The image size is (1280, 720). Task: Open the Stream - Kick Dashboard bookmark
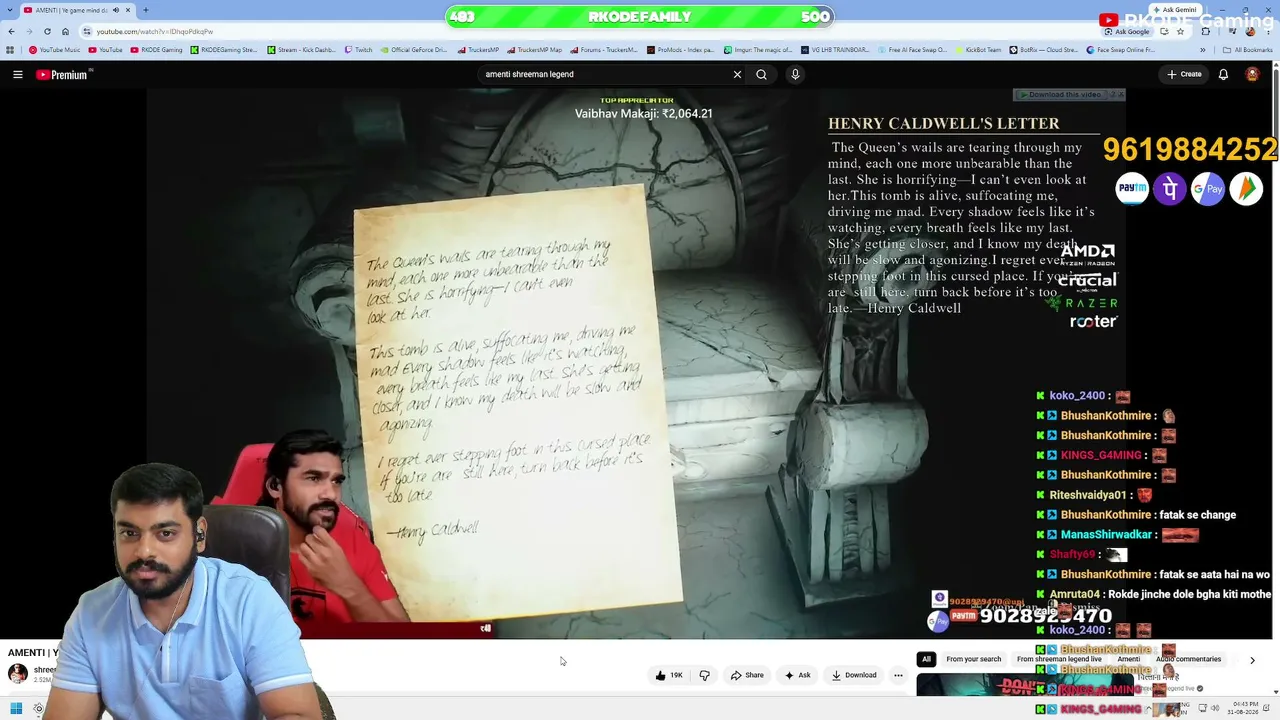[x=301, y=50]
